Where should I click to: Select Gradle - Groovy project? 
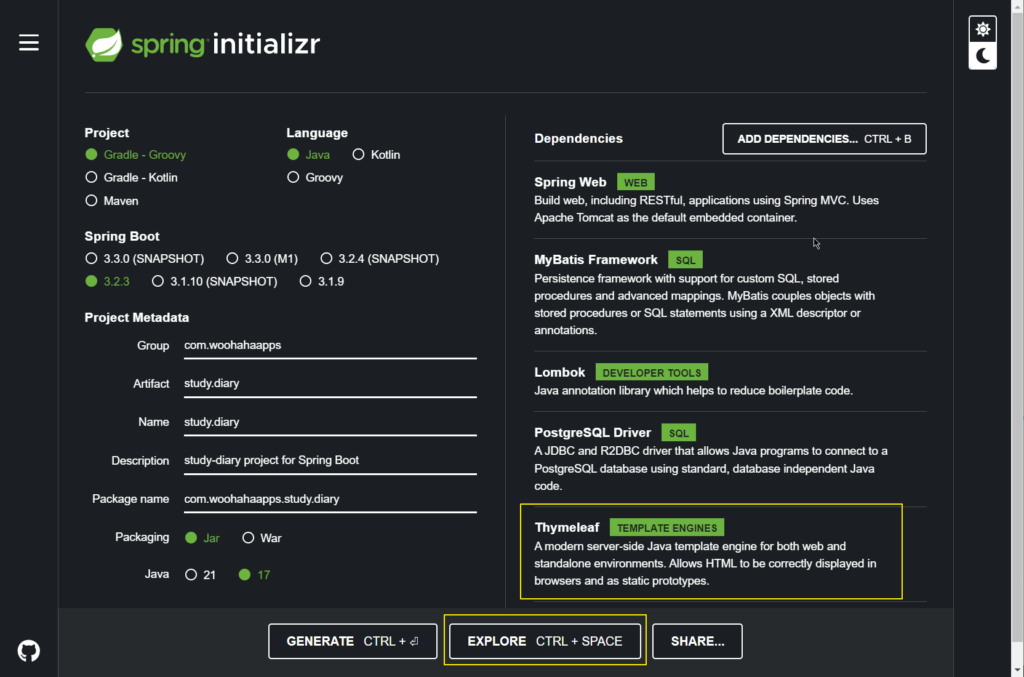(136, 155)
